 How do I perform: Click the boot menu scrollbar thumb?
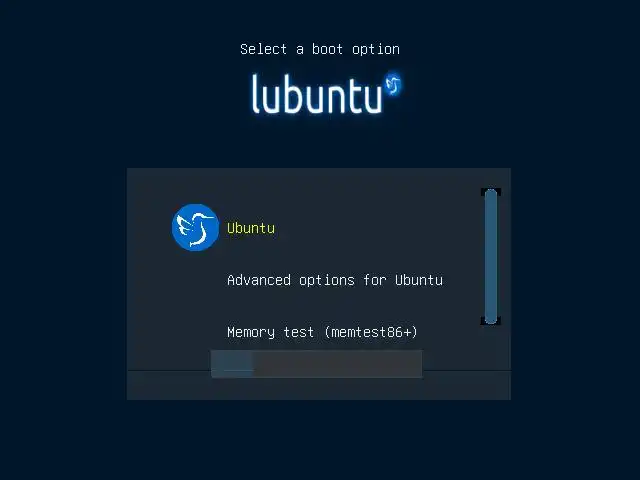pos(491,256)
